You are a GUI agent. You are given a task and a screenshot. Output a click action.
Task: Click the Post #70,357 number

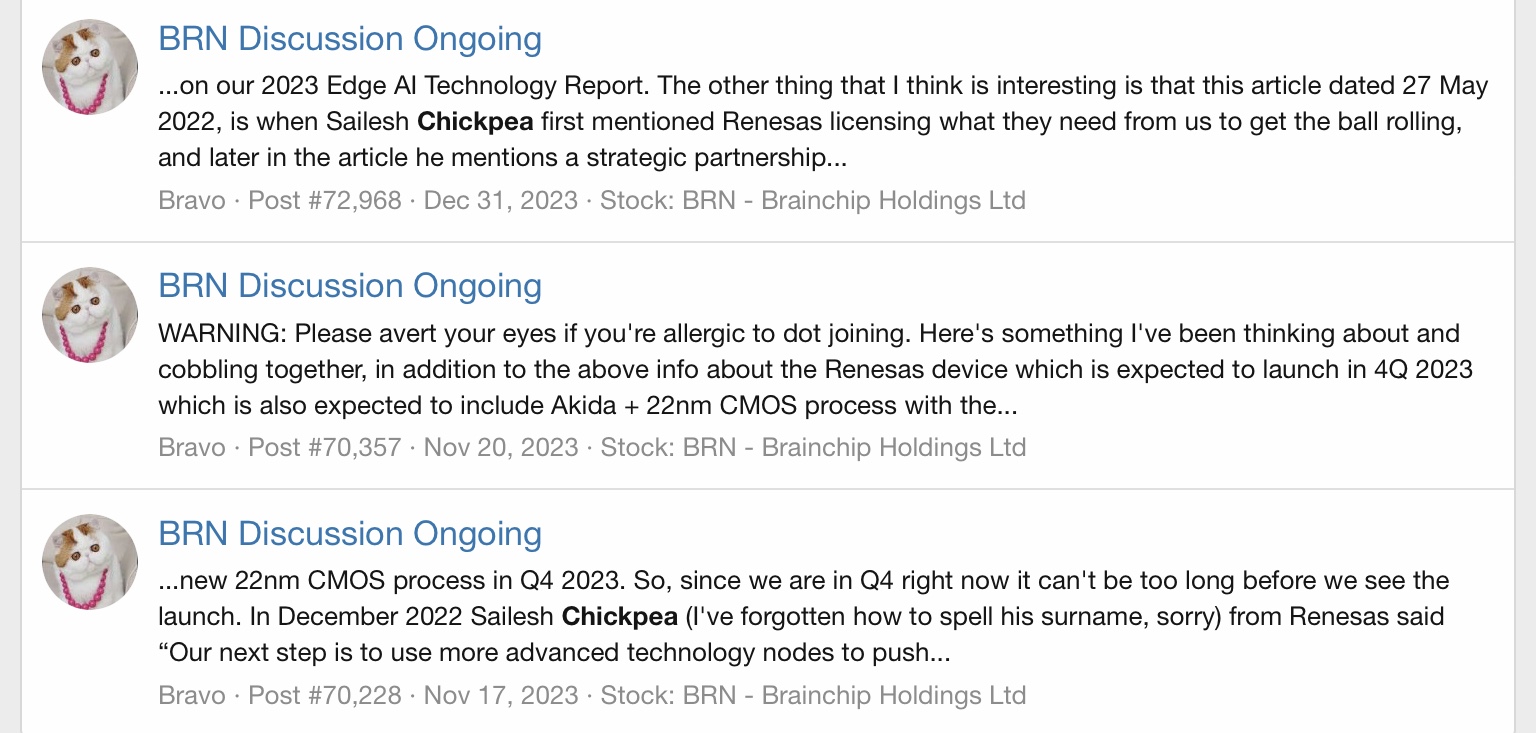pos(325,447)
